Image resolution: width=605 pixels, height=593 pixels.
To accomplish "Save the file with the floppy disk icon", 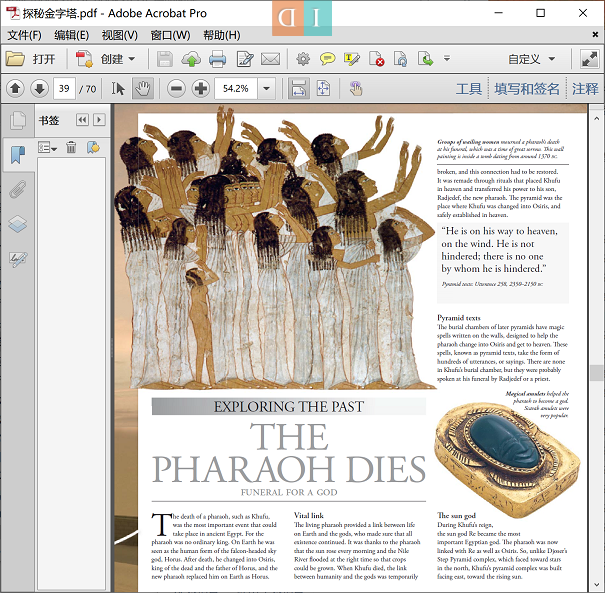I will tap(165, 59).
